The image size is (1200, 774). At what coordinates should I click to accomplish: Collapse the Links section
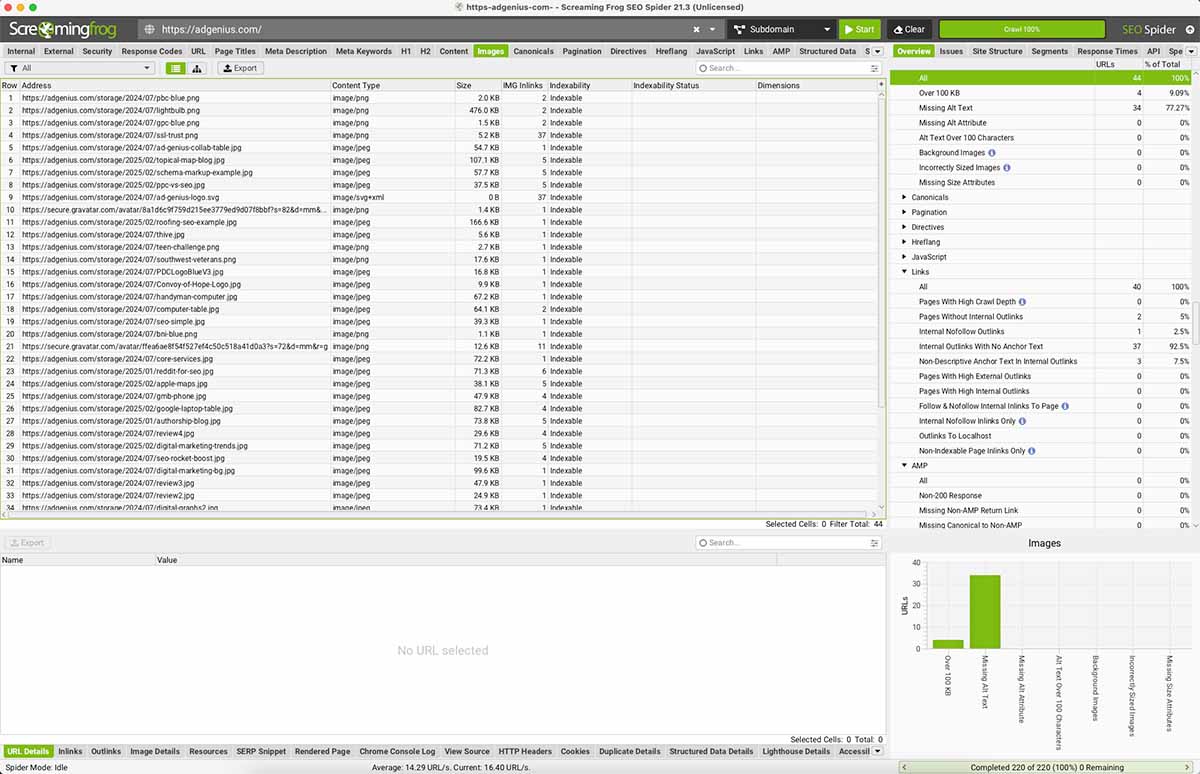(905, 272)
